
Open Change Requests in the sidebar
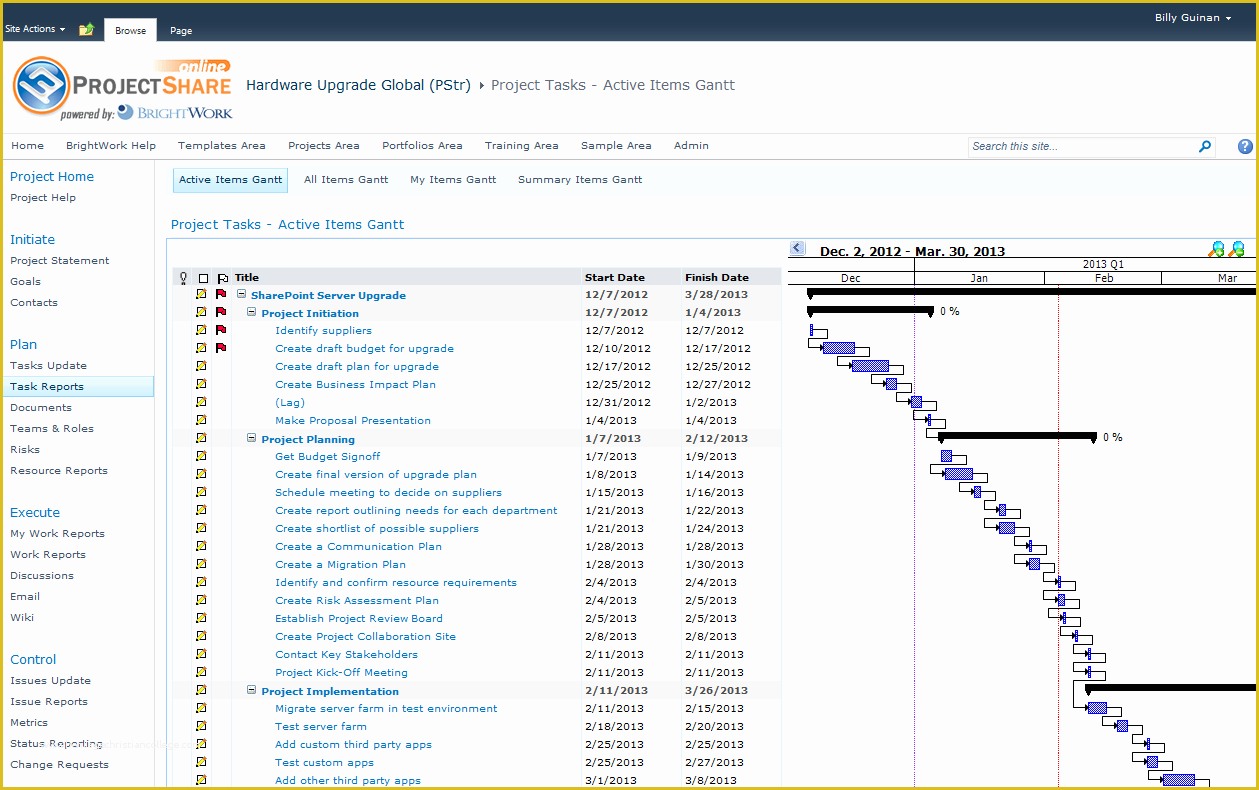[x=59, y=765]
